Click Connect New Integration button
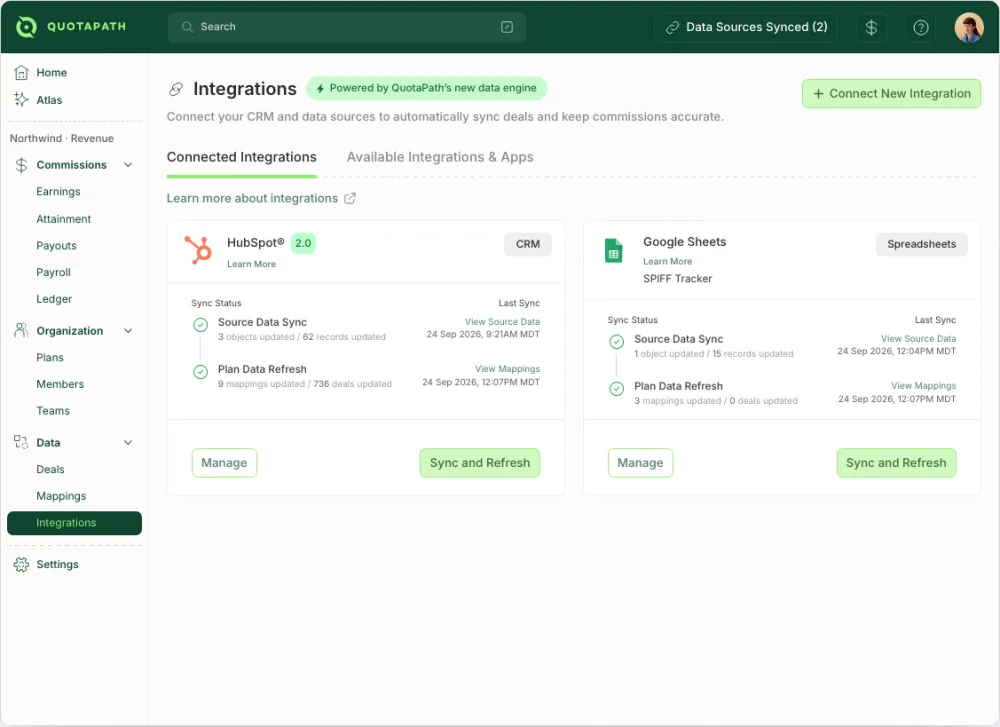Image resolution: width=1000 pixels, height=727 pixels. click(x=891, y=94)
